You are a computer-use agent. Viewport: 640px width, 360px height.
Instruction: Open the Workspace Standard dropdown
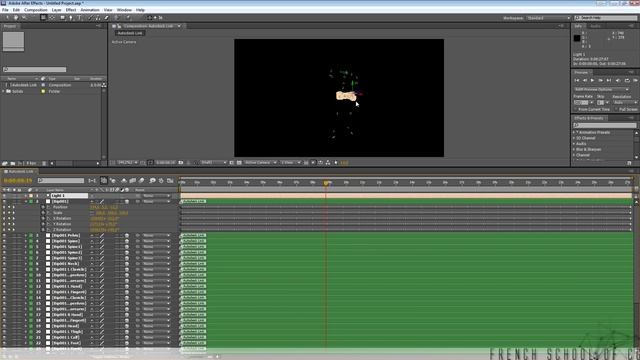tap(548, 18)
